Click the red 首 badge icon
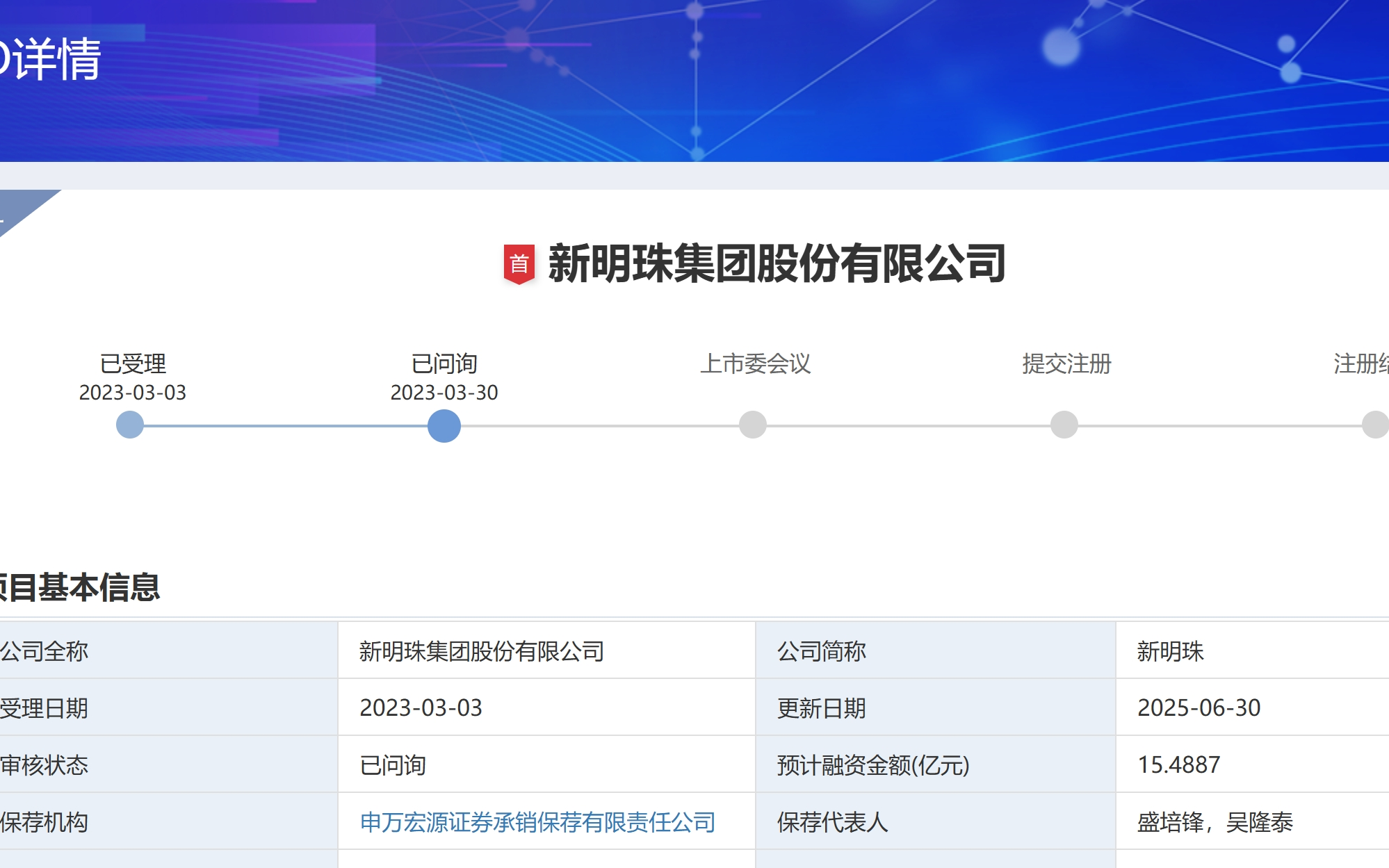 coord(519,264)
